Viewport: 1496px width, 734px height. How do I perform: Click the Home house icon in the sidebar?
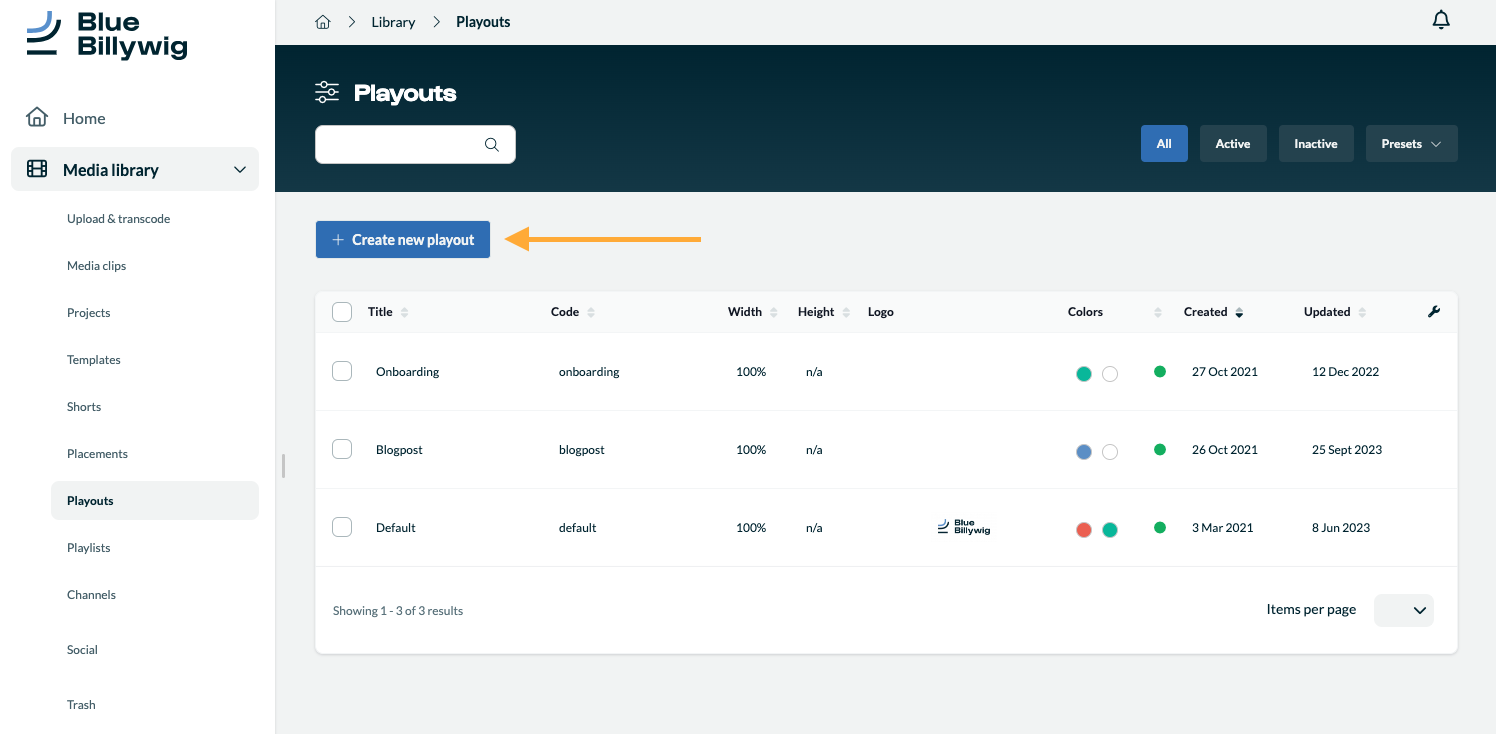[37, 117]
